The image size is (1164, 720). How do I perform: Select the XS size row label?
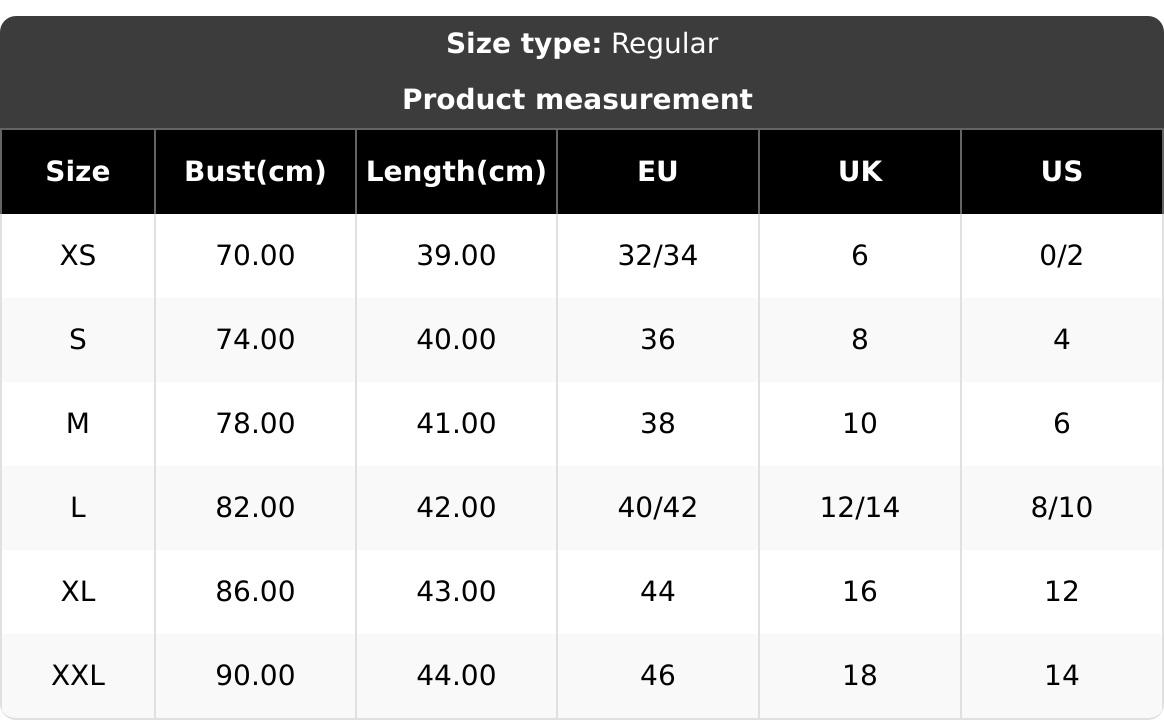coord(78,256)
